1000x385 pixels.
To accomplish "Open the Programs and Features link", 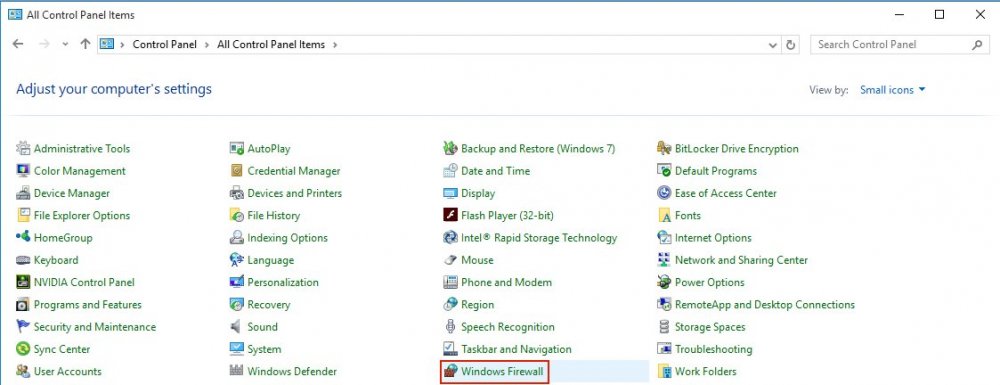I will pos(87,305).
